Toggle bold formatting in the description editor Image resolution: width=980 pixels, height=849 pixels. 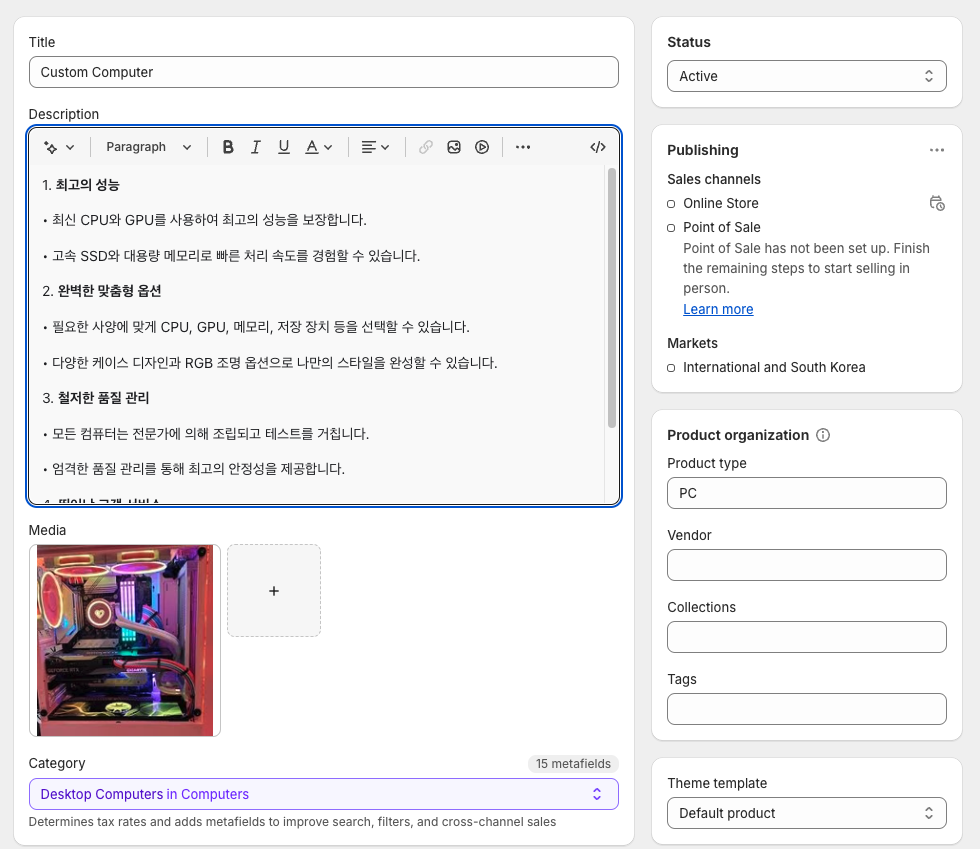pos(228,147)
